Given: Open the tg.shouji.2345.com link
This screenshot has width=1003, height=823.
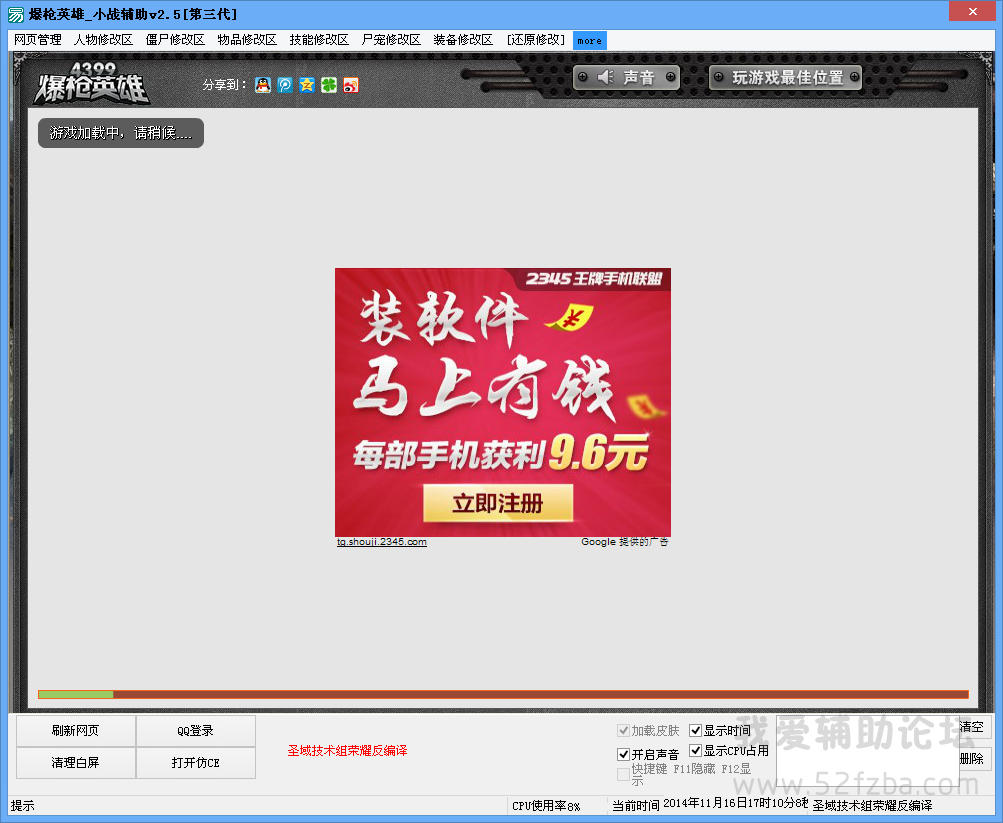Looking at the screenshot, I should (382, 542).
